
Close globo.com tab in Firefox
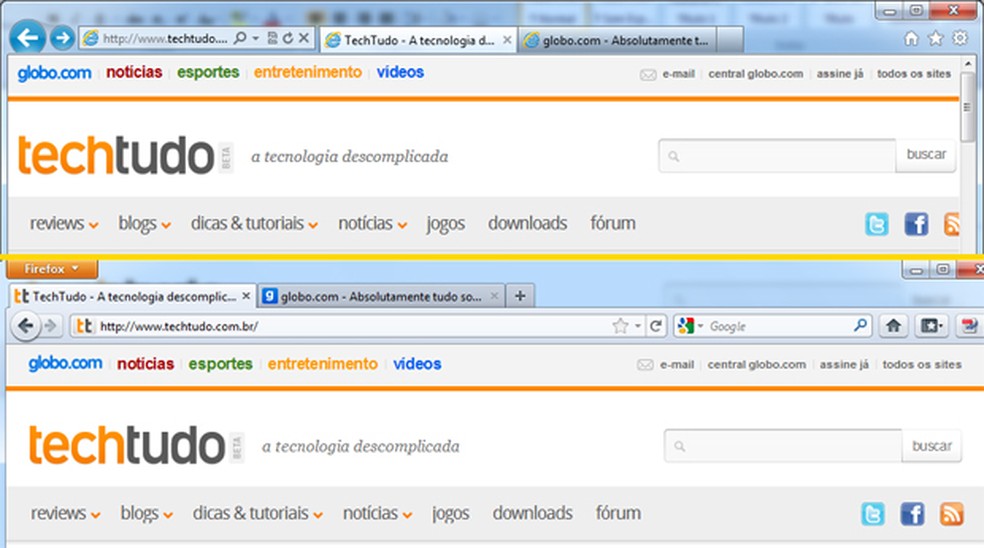point(495,296)
